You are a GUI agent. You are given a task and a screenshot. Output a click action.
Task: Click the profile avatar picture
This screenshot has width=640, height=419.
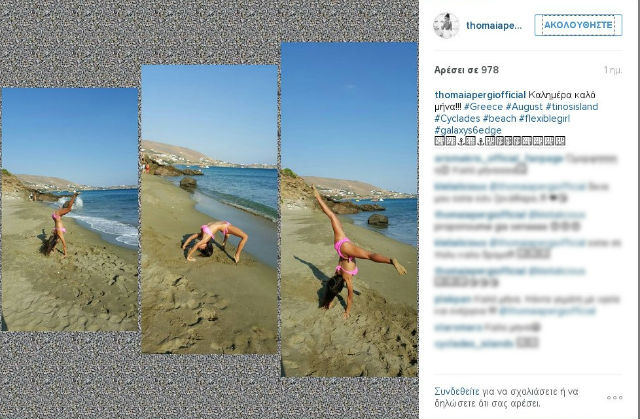pyautogui.click(x=446, y=25)
